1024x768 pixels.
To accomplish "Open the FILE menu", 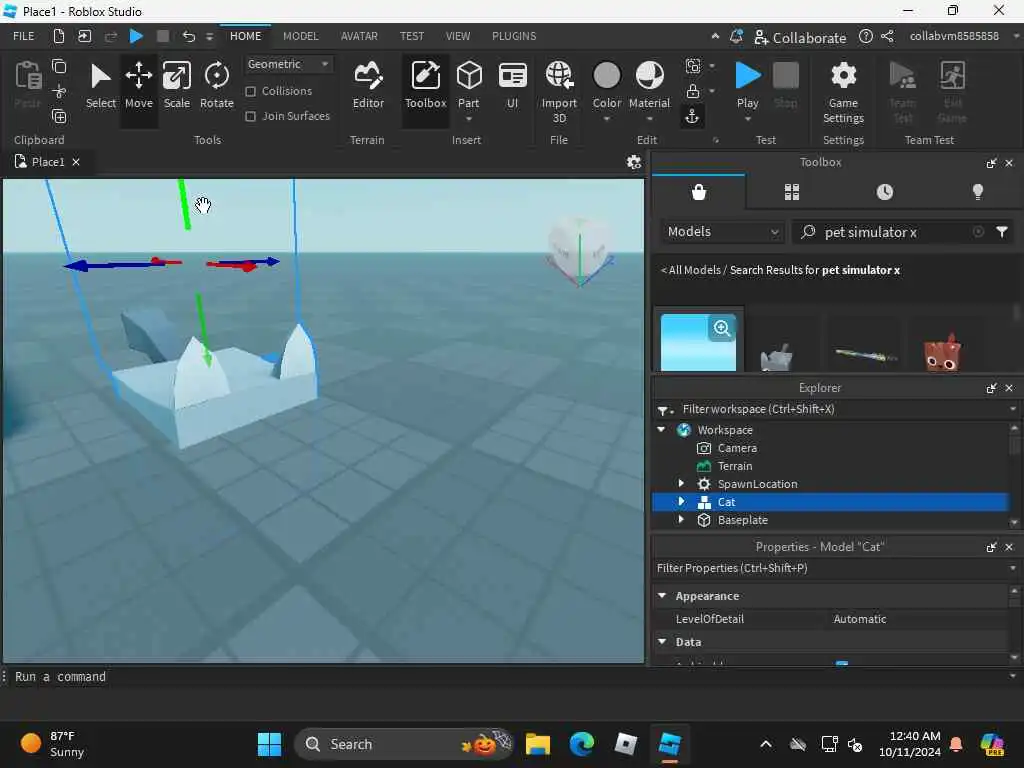I will [24, 36].
